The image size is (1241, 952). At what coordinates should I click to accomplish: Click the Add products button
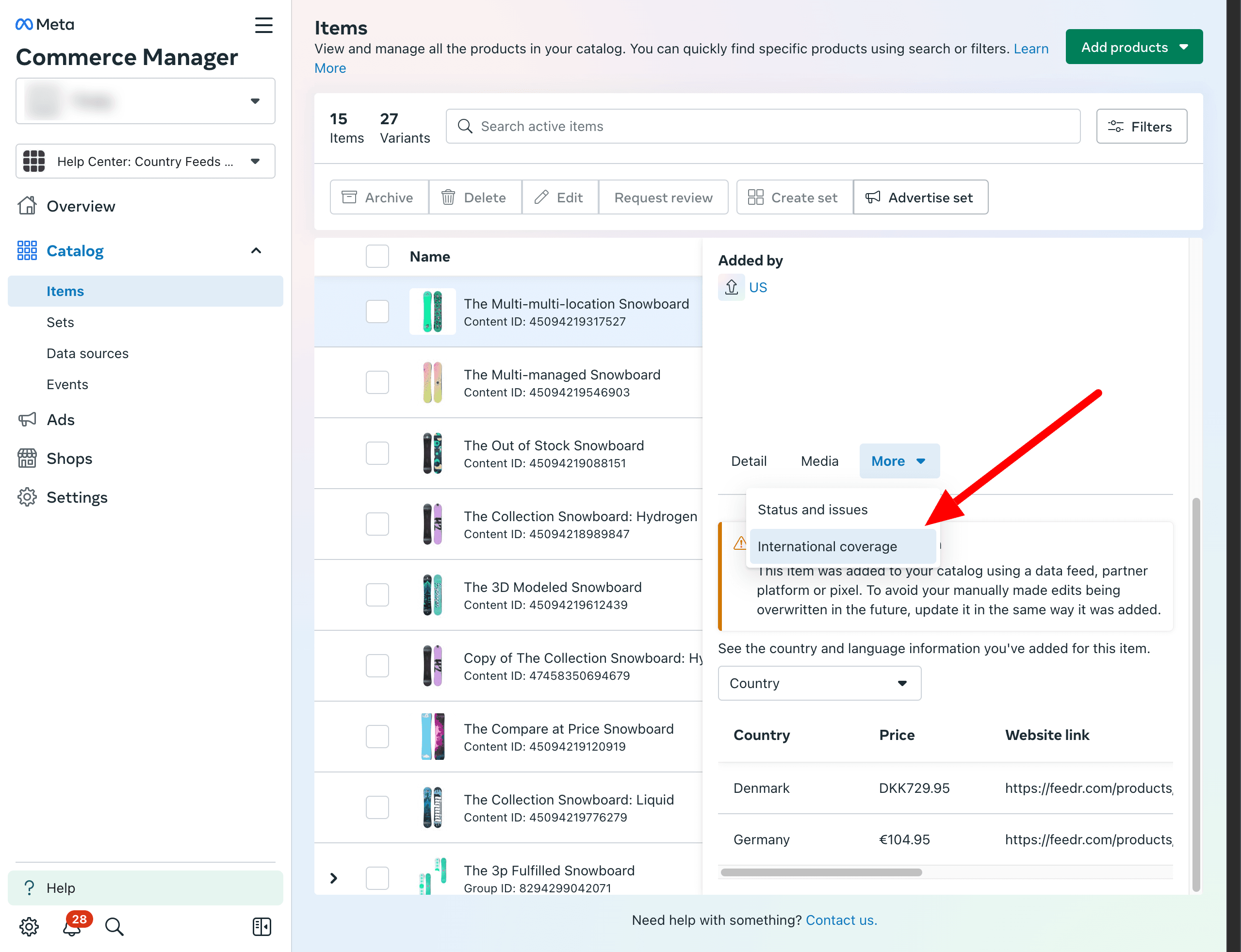1133,47
